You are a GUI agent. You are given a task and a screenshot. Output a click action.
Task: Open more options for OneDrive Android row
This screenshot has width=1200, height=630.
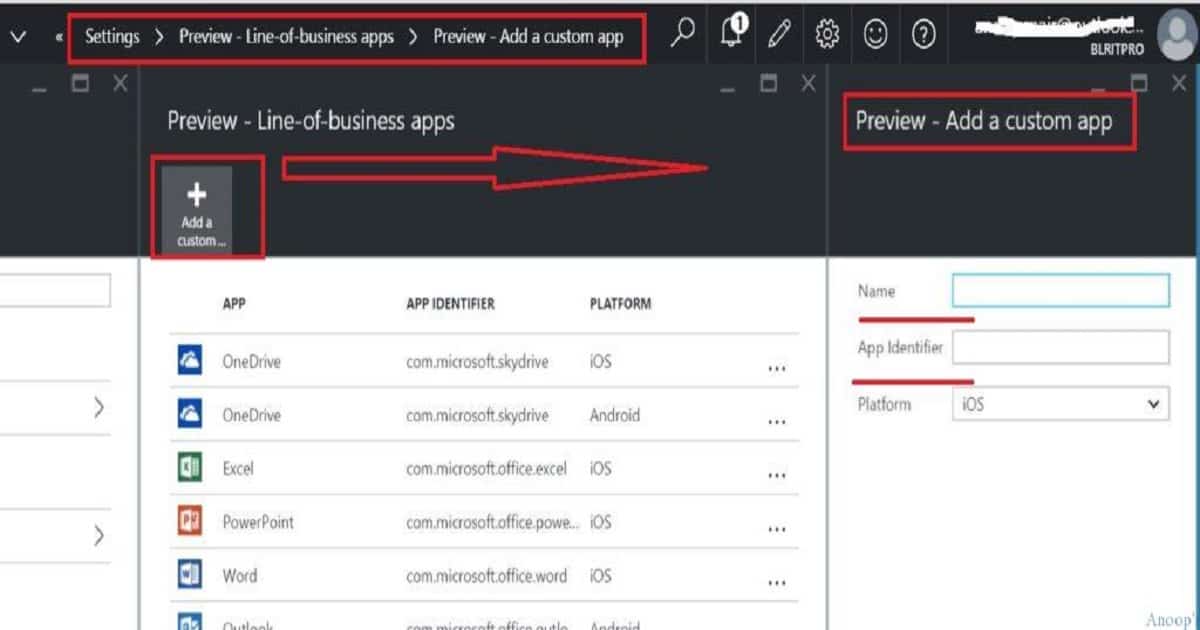(777, 422)
